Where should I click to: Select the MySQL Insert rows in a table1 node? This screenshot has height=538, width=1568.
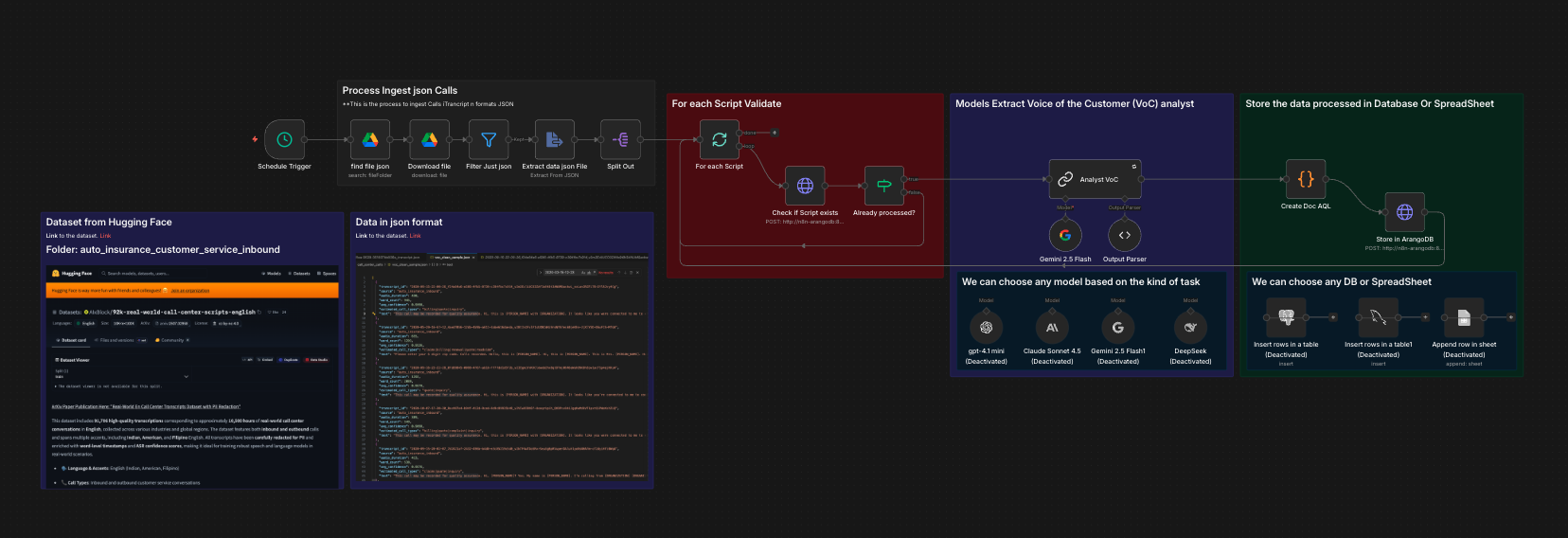[1378, 318]
